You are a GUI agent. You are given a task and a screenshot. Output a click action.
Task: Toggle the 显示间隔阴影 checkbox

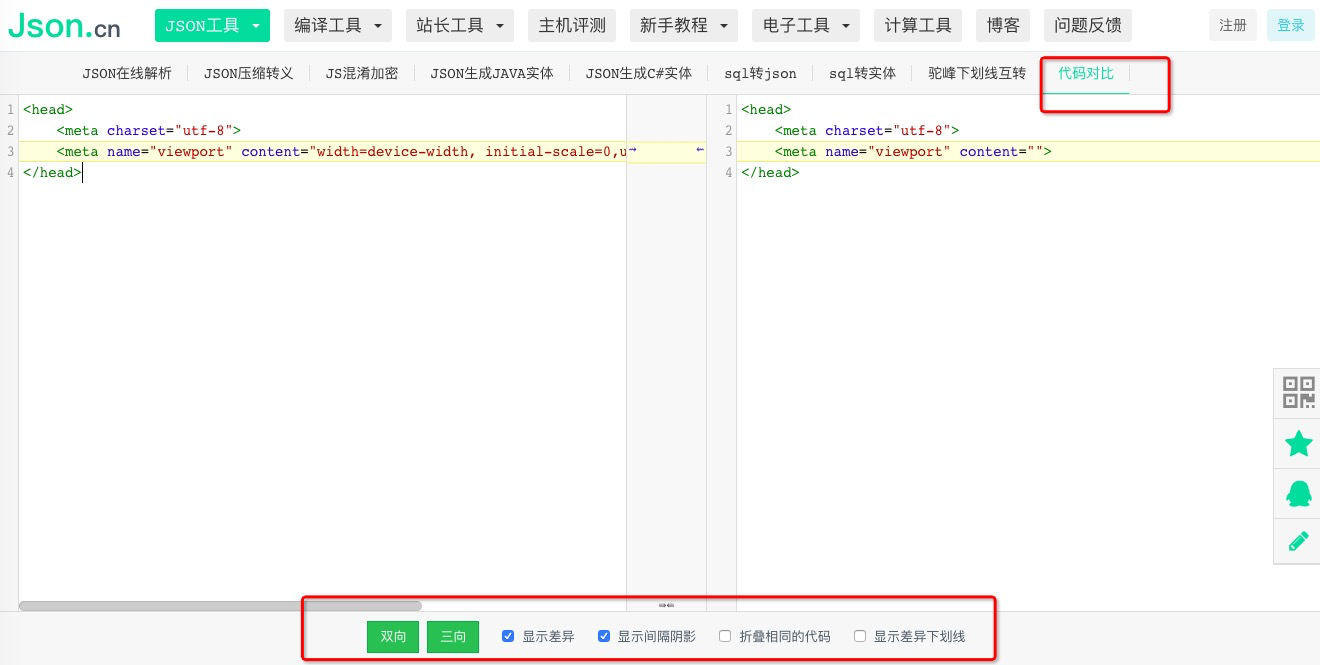604,636
